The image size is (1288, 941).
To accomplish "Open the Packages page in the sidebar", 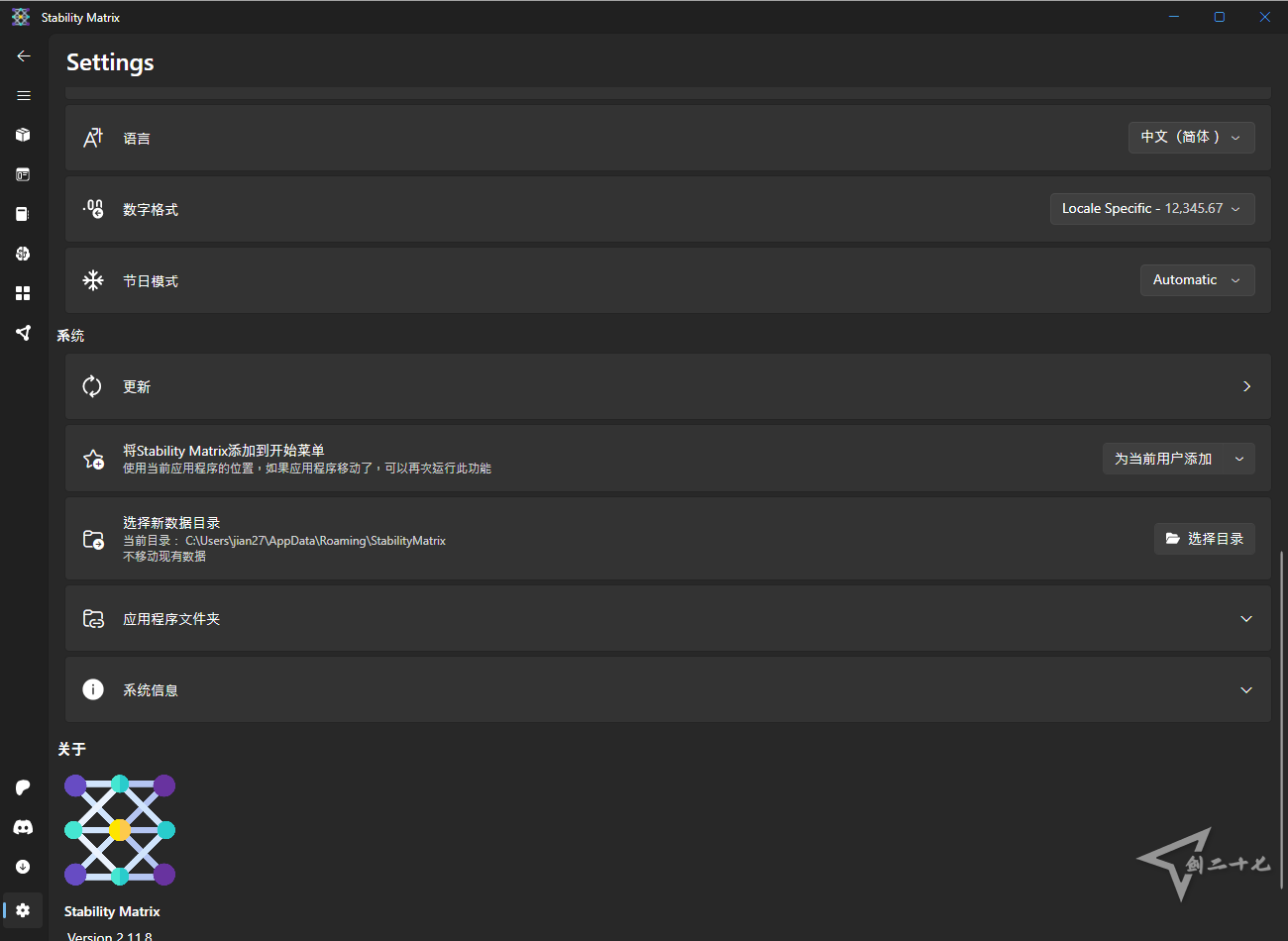I will [x=23, y=135].
